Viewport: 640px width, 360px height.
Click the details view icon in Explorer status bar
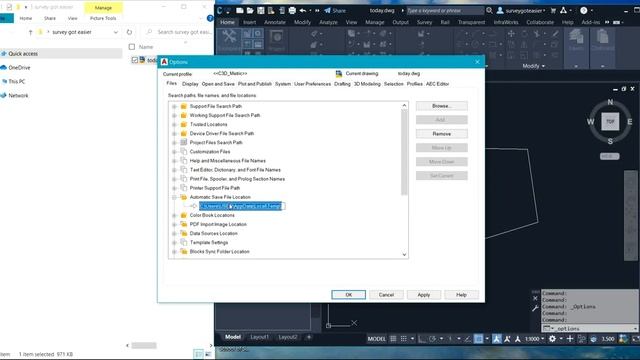198,354
